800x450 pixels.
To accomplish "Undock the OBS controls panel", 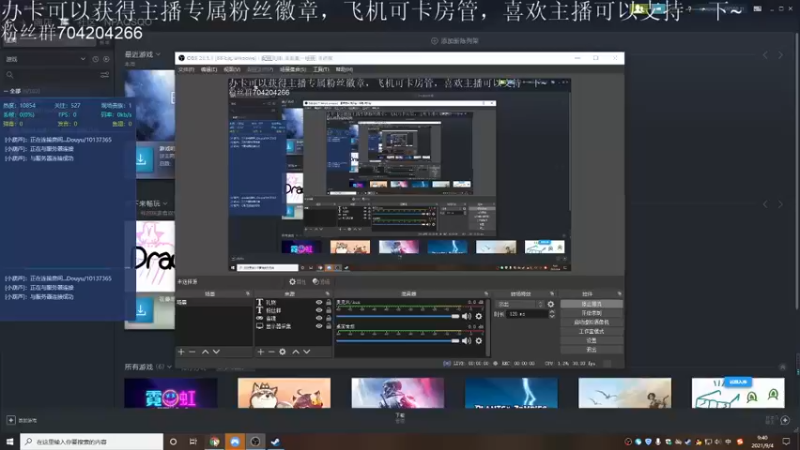I will click(x=619, y=294).
